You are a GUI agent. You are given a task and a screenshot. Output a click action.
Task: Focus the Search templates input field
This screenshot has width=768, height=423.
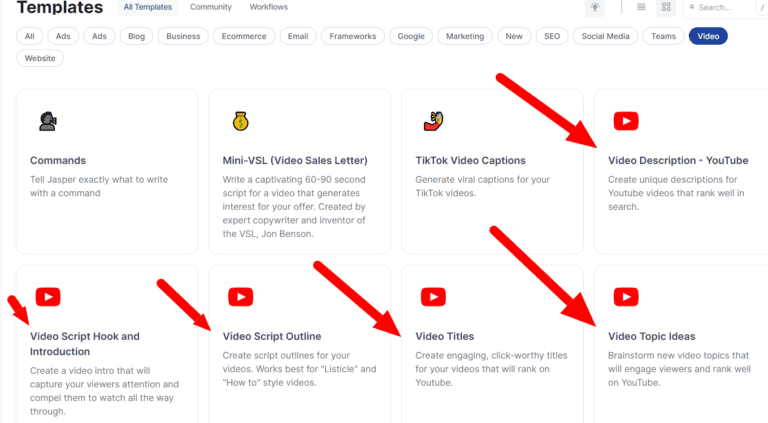(x=725, y=7)
